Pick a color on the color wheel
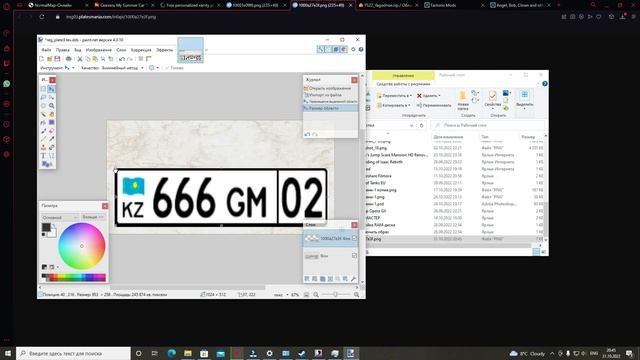640x360 pixels. (82, 246)
